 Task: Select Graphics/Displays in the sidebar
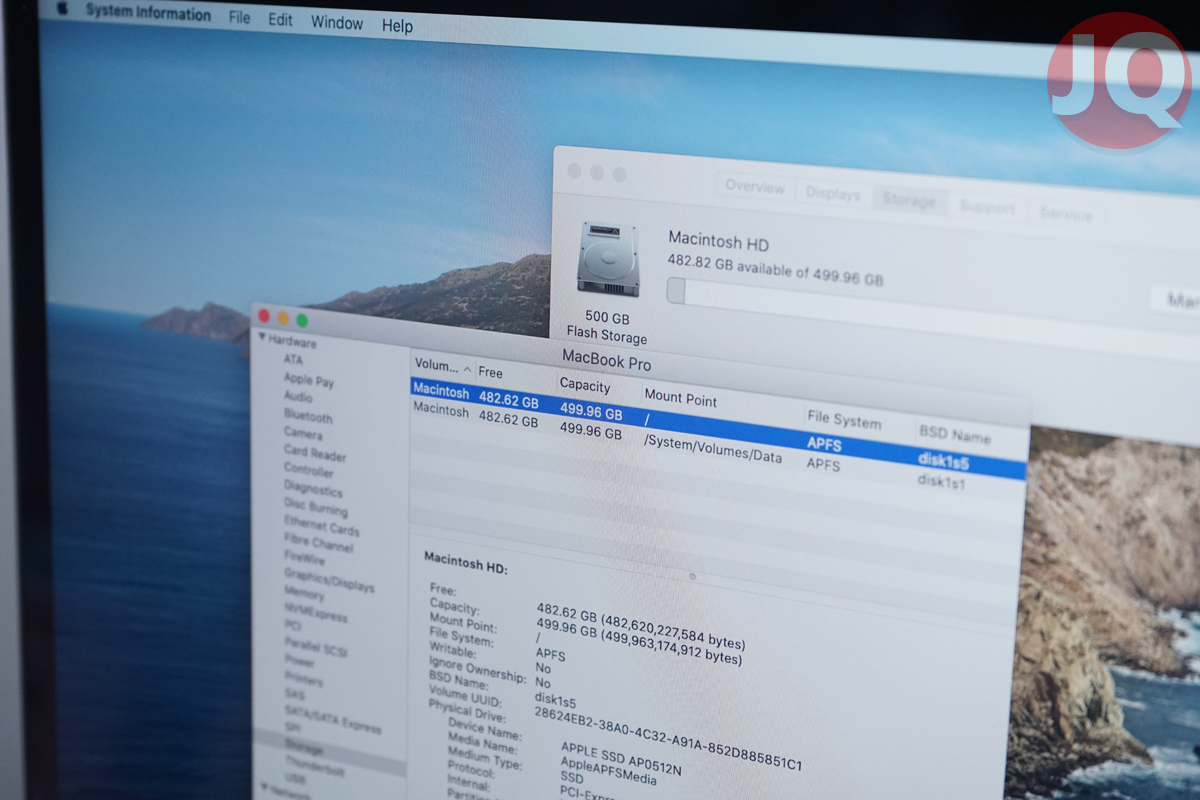point(329,582)
